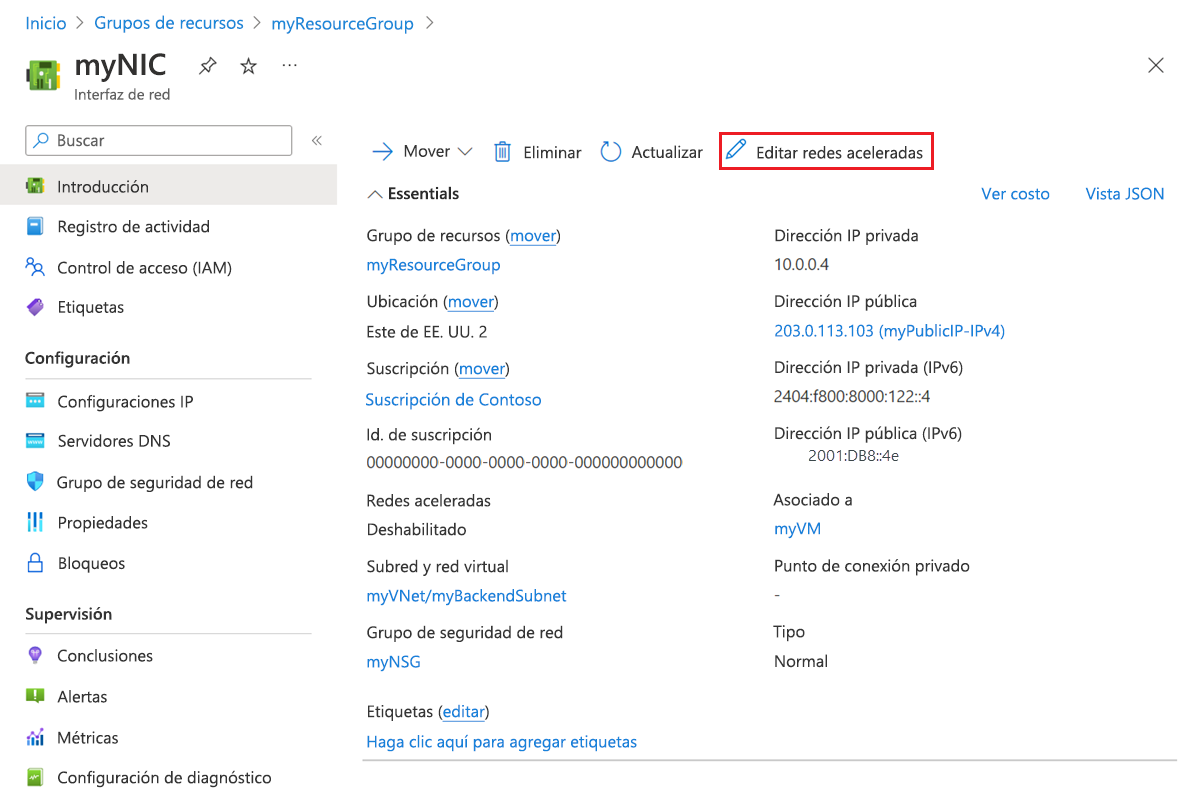
Task: Click the Editar redes aceleradas pencil icon
Action: click(x=736, y=151)
